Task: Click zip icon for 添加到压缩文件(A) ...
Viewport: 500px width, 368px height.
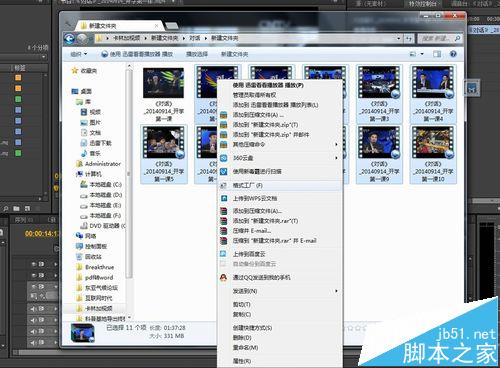Action: (x=223, y=115)
